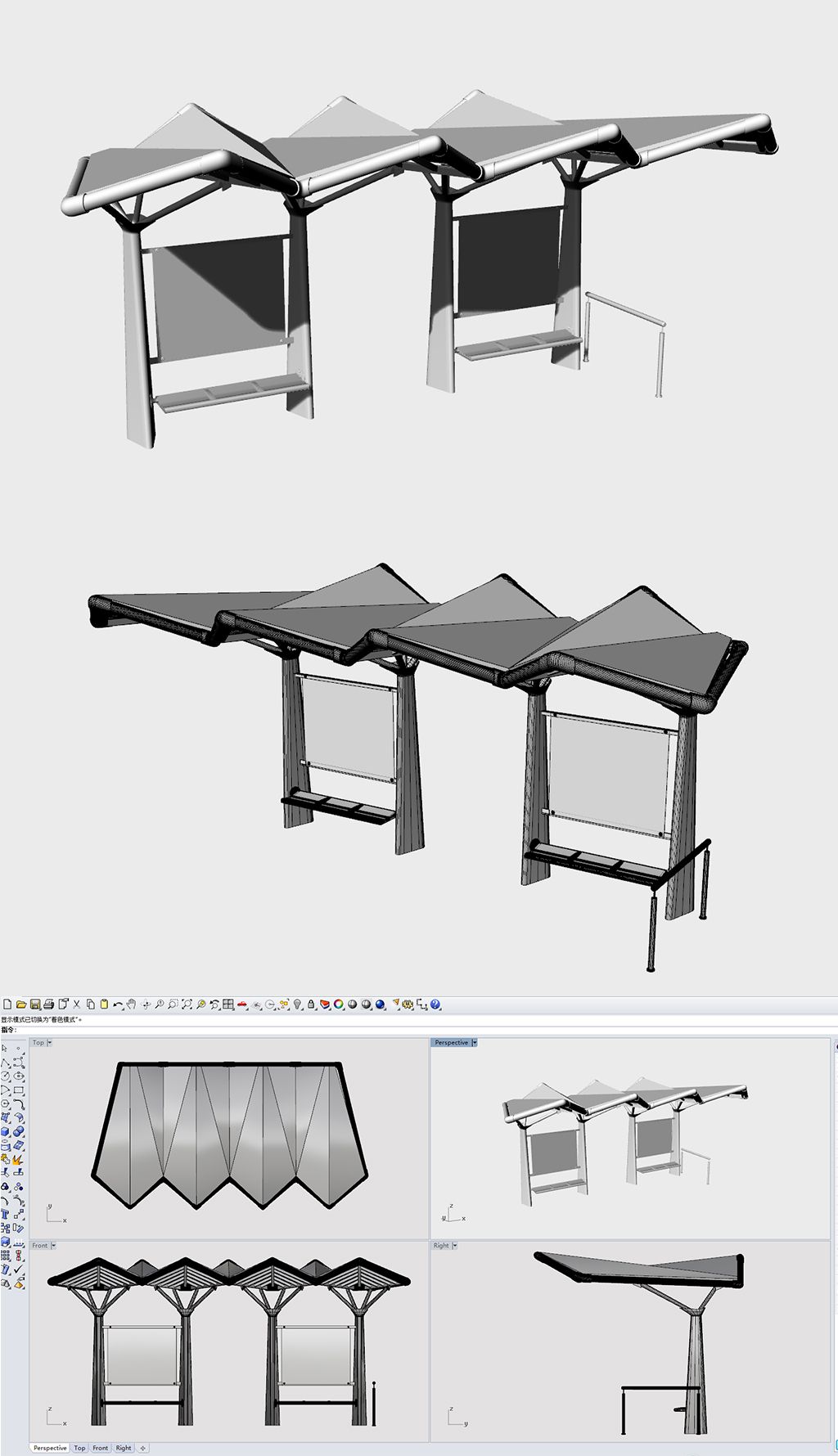Click the command prompt input line
The image size is (838, 1456).
(419, 1029)
